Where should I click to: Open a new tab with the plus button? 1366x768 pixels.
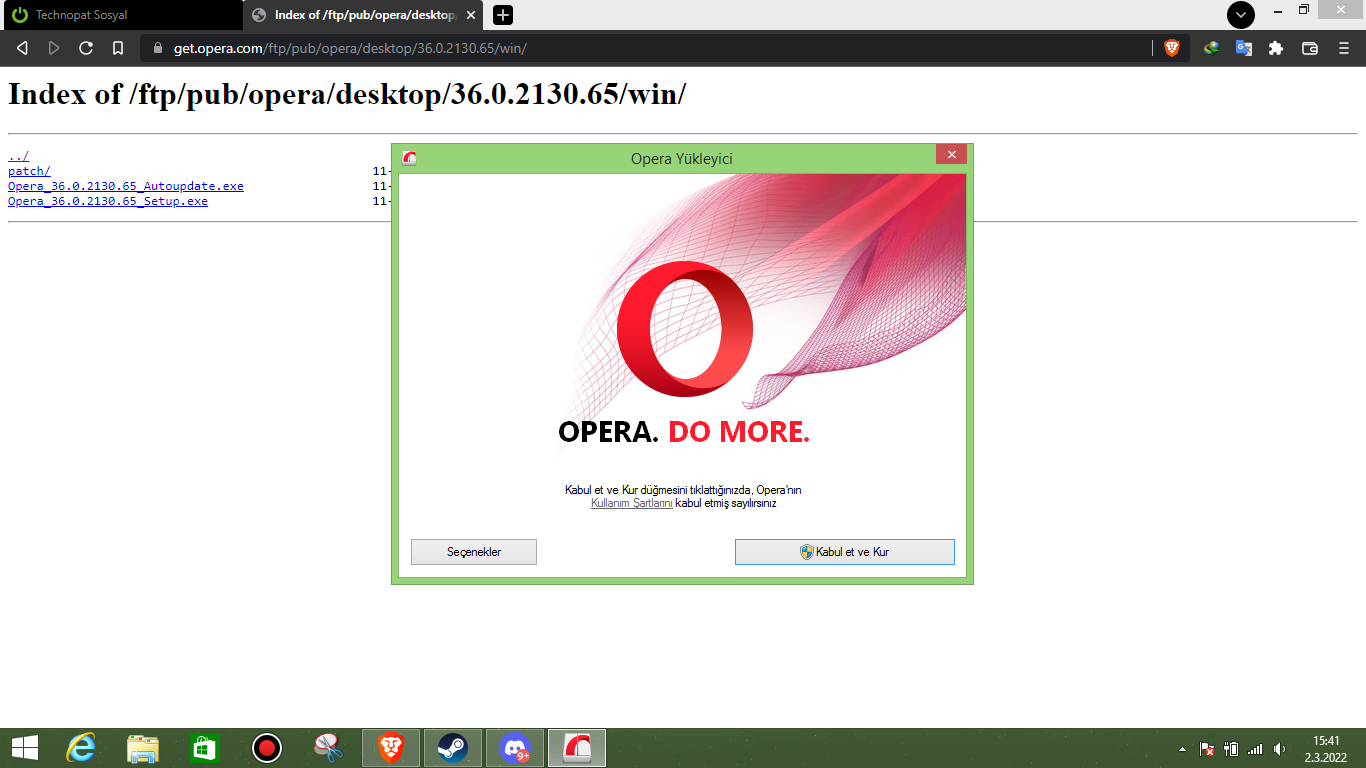coord(503,15)
